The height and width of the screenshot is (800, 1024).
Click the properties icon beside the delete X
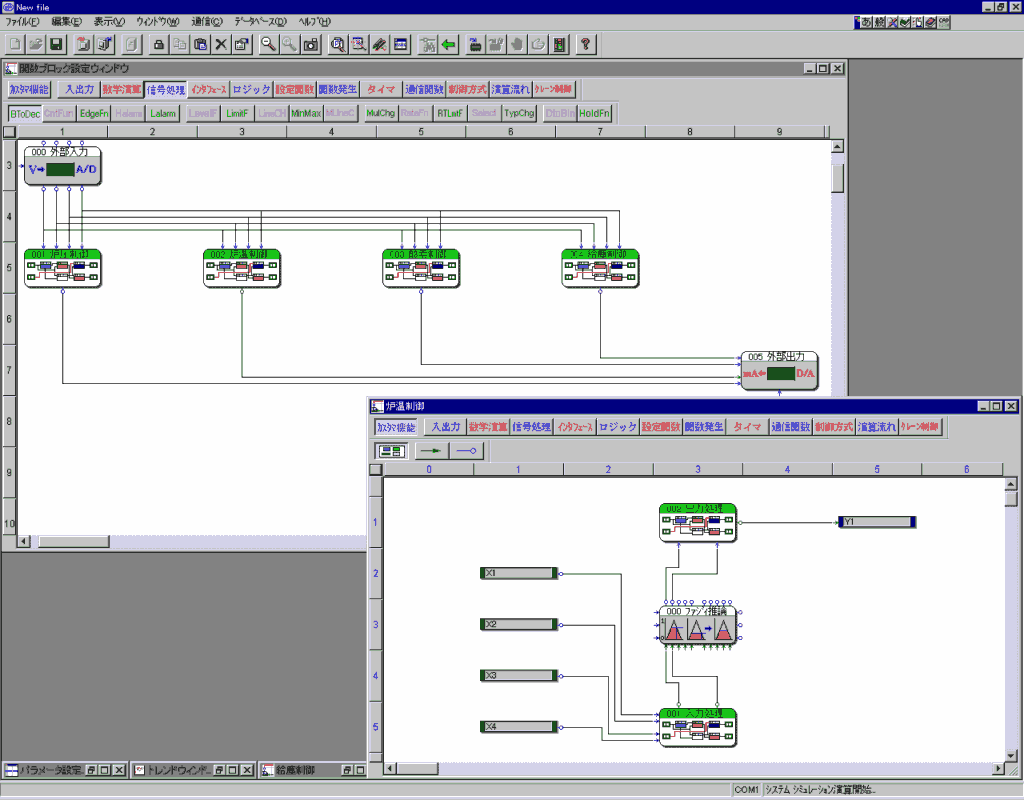coord(242,44)
